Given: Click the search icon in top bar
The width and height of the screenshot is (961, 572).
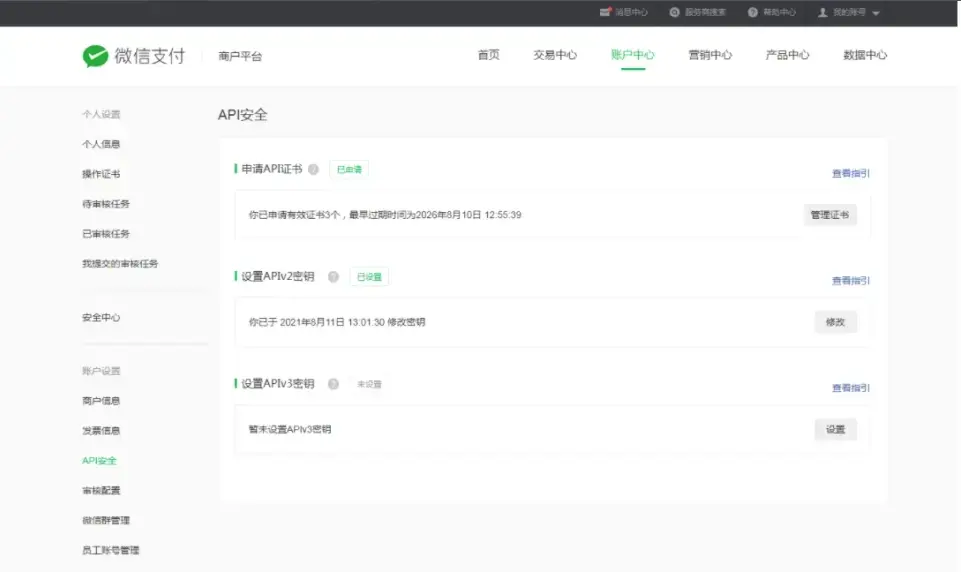Looking at the screenshot, I should point(675,12).
